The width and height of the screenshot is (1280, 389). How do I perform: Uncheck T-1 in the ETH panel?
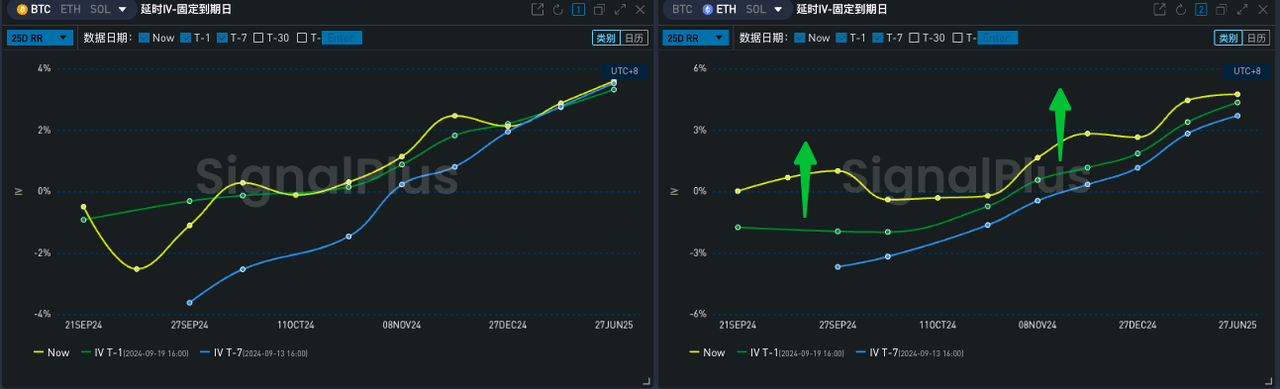click(x=840, y=38)
